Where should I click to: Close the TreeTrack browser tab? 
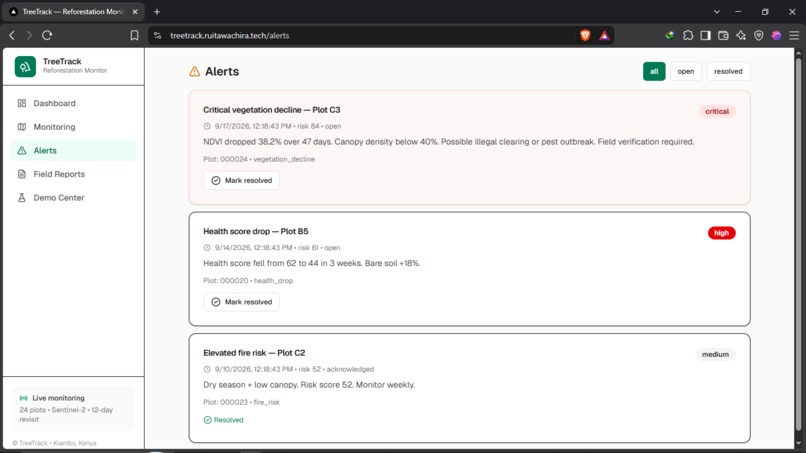click(135, 11)
